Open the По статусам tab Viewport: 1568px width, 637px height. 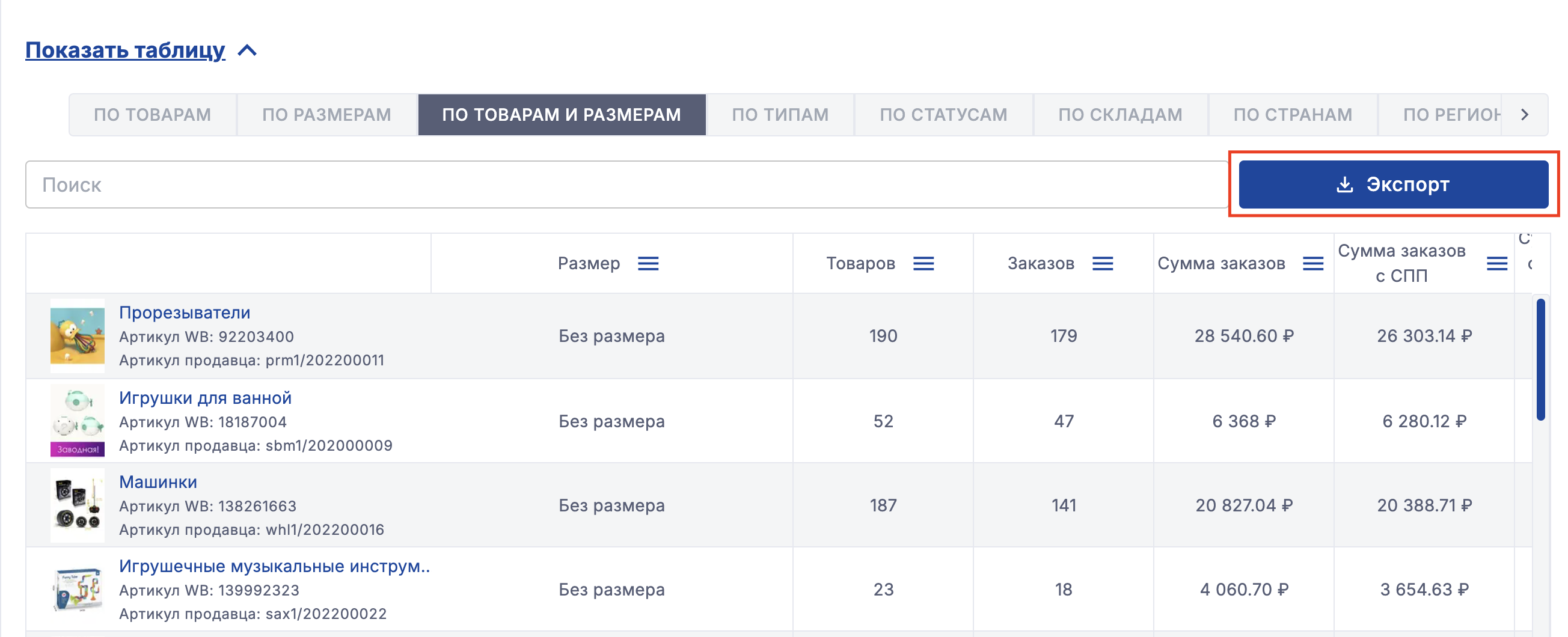(943, 114)
